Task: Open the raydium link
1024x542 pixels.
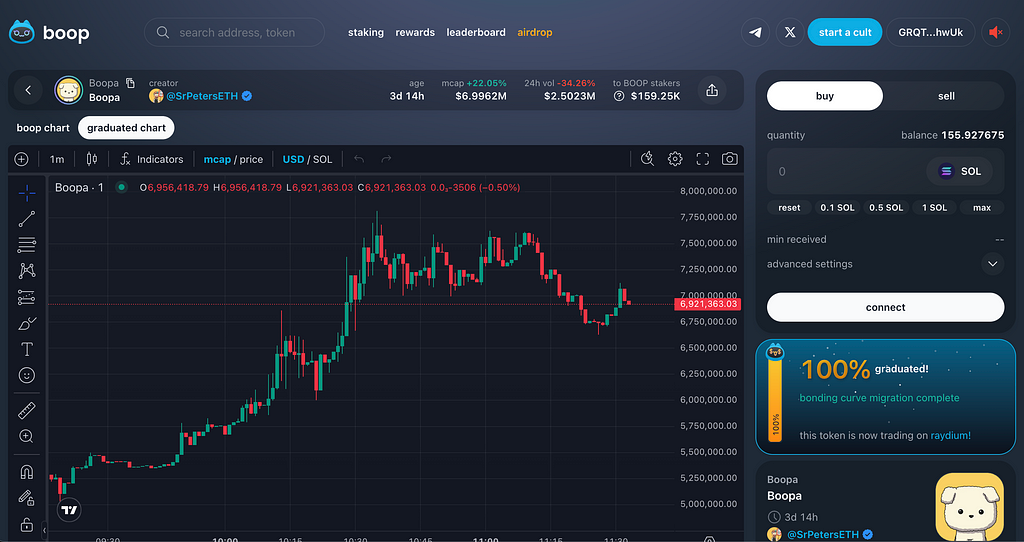Action: (950, 435)
